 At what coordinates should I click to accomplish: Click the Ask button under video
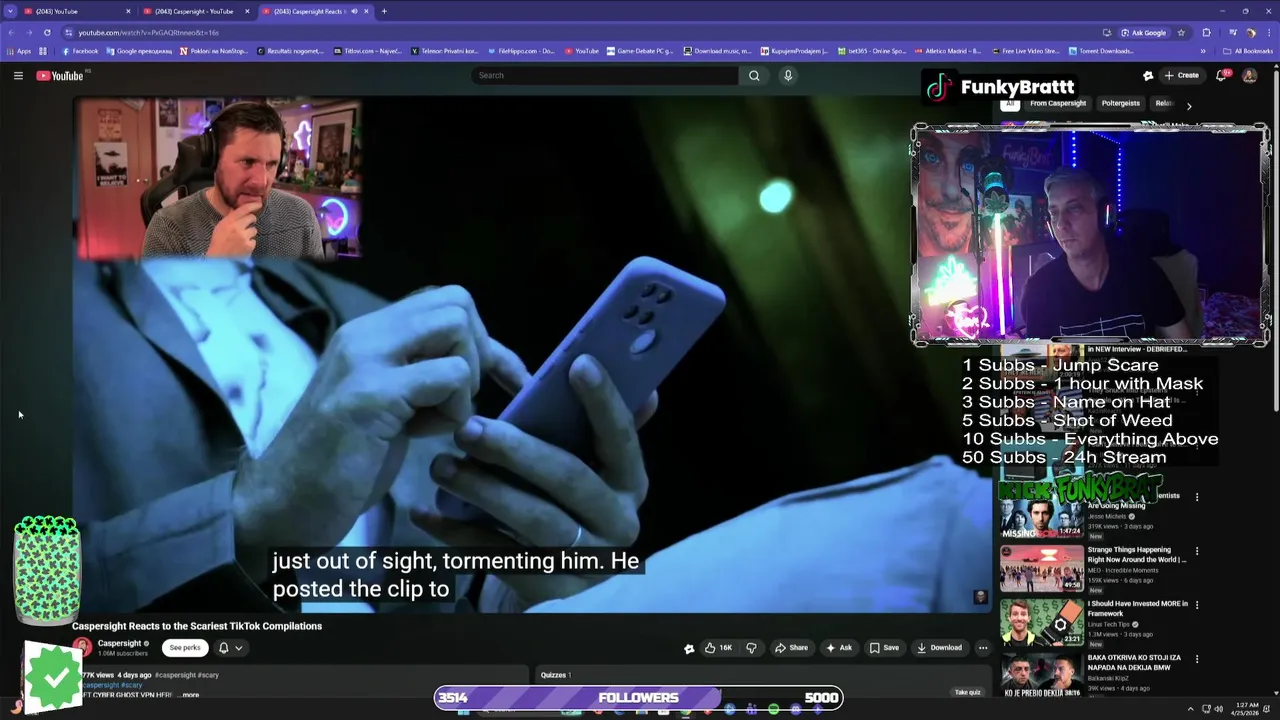839,648
